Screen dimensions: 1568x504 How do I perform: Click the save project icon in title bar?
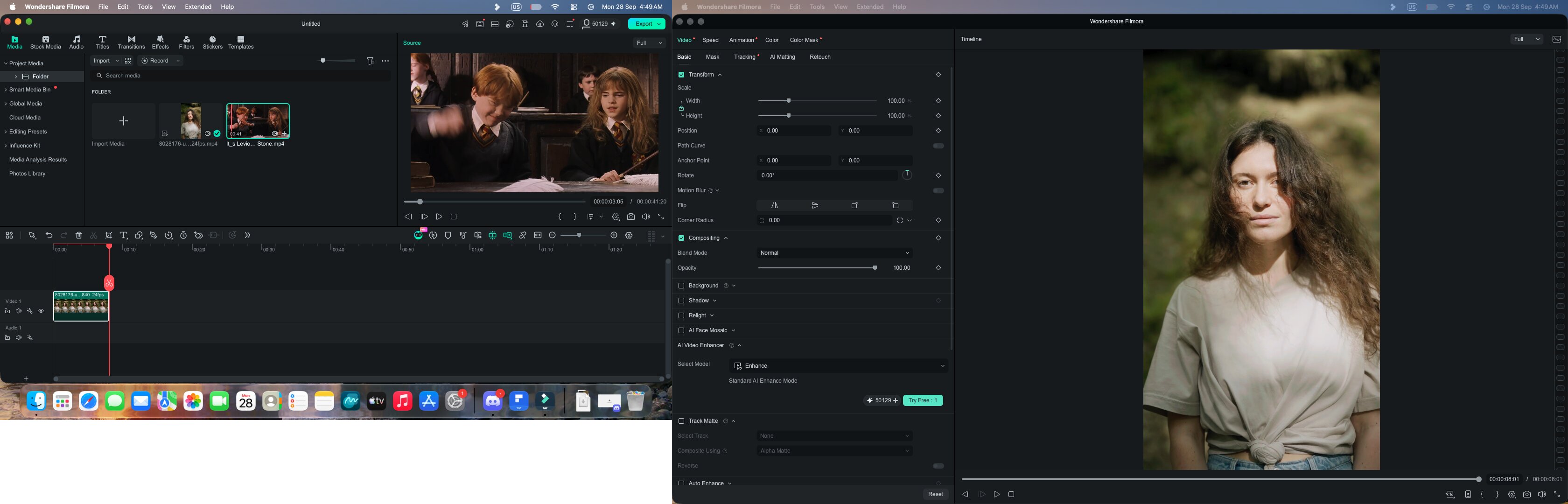525,24
